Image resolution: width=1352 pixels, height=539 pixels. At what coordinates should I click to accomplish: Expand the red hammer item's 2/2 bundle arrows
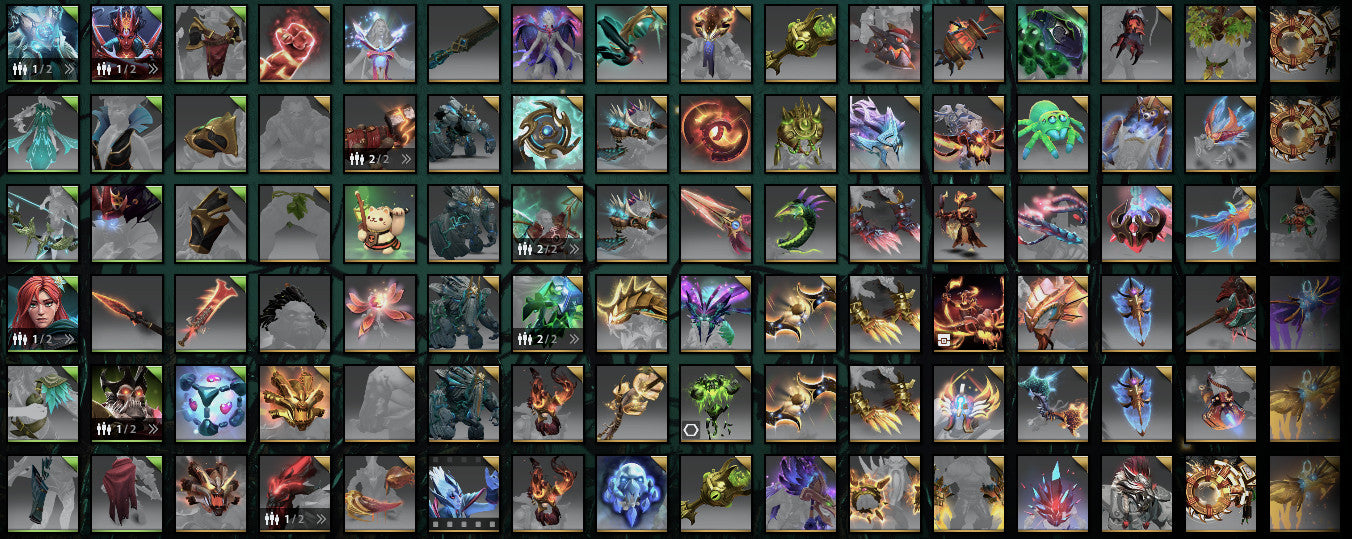click(x=404, y=159)
